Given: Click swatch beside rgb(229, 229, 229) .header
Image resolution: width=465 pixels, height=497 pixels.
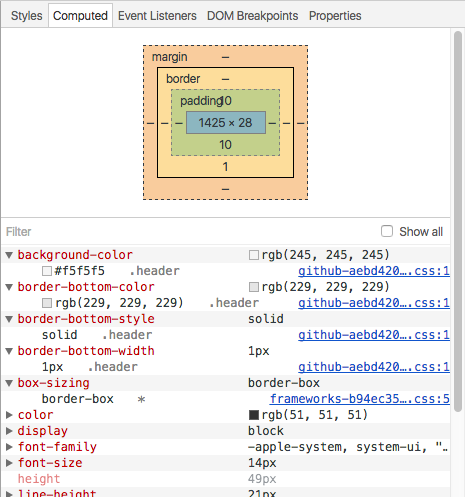Looking at the screenshot, I should click(x=47, y=303).
